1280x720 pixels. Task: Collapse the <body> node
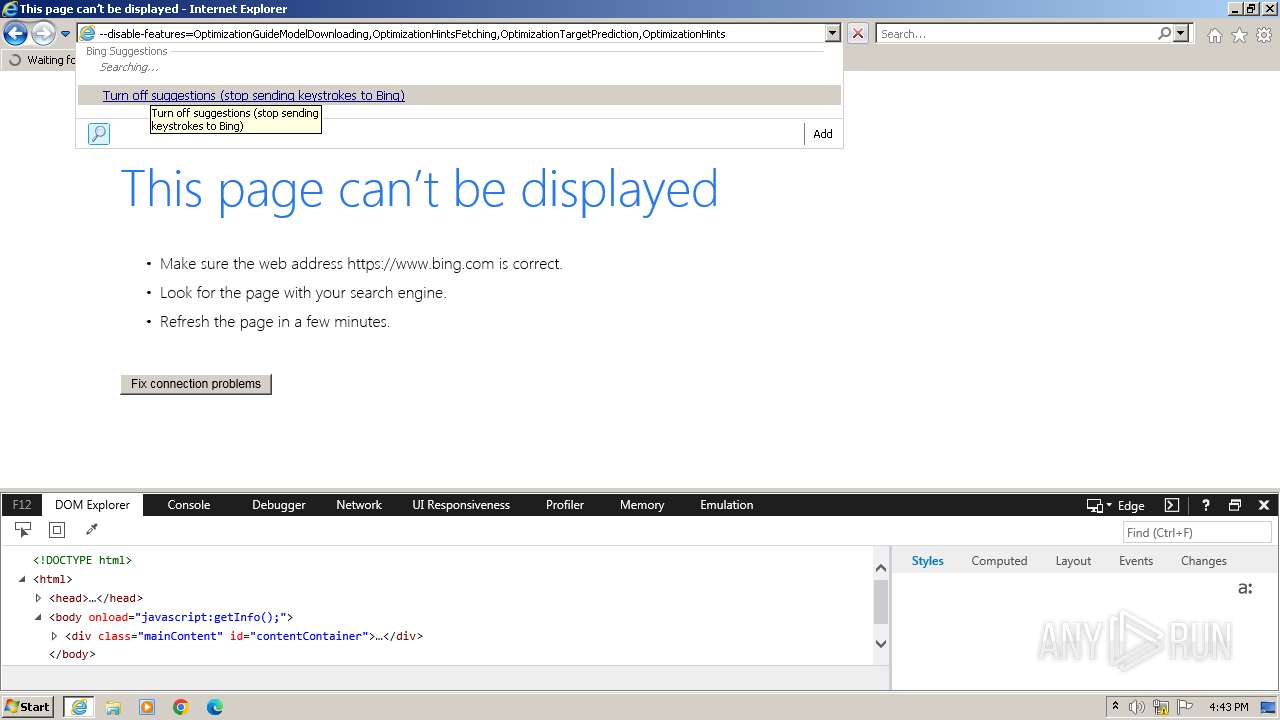pos(38,617)
